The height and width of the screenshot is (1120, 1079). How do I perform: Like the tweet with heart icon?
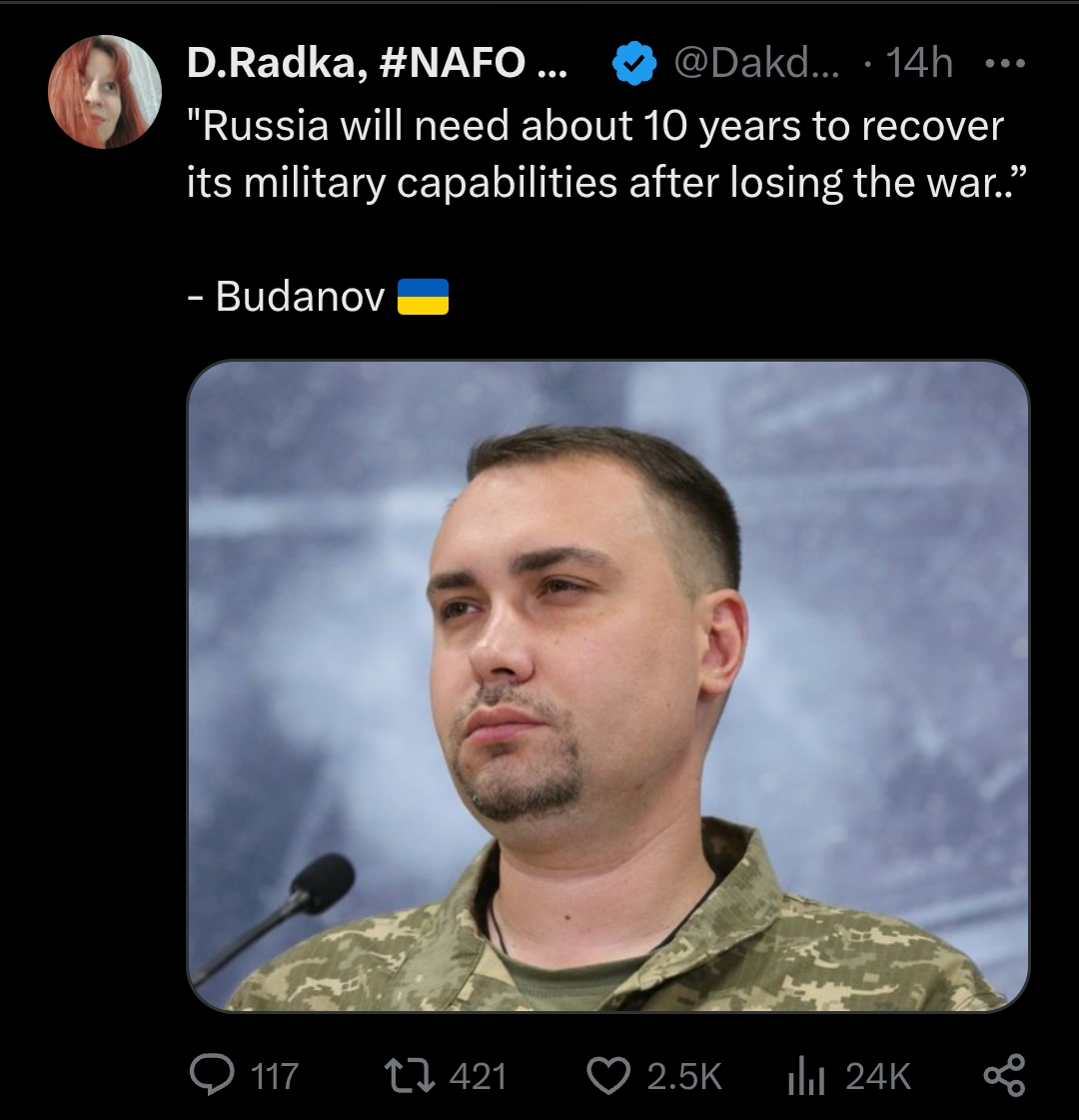(x=608, y=1076)
